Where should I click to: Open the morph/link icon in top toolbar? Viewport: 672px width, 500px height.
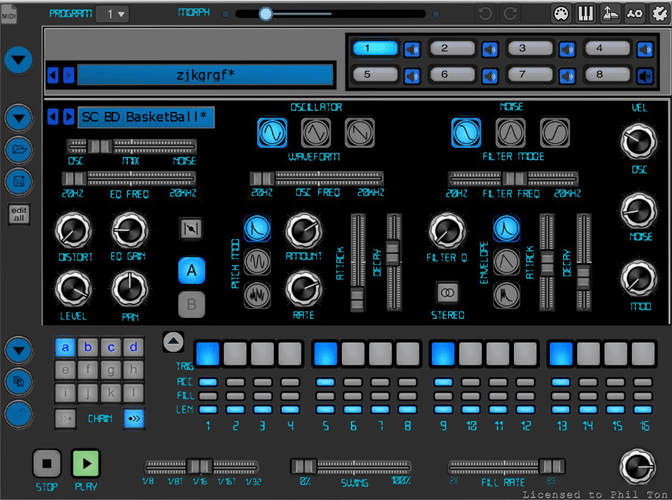pyautogui.click(x=635, y=14)
